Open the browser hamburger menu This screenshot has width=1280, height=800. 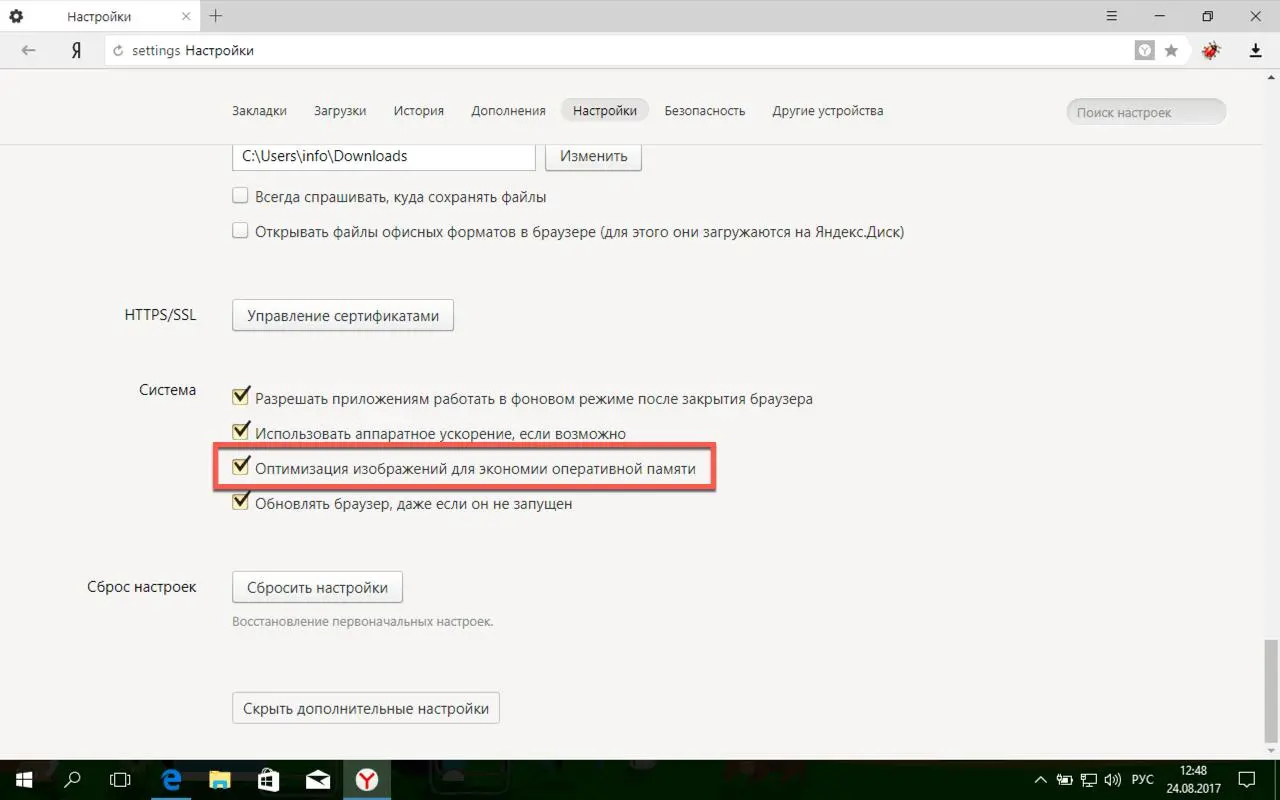[x=1113, y=16]
